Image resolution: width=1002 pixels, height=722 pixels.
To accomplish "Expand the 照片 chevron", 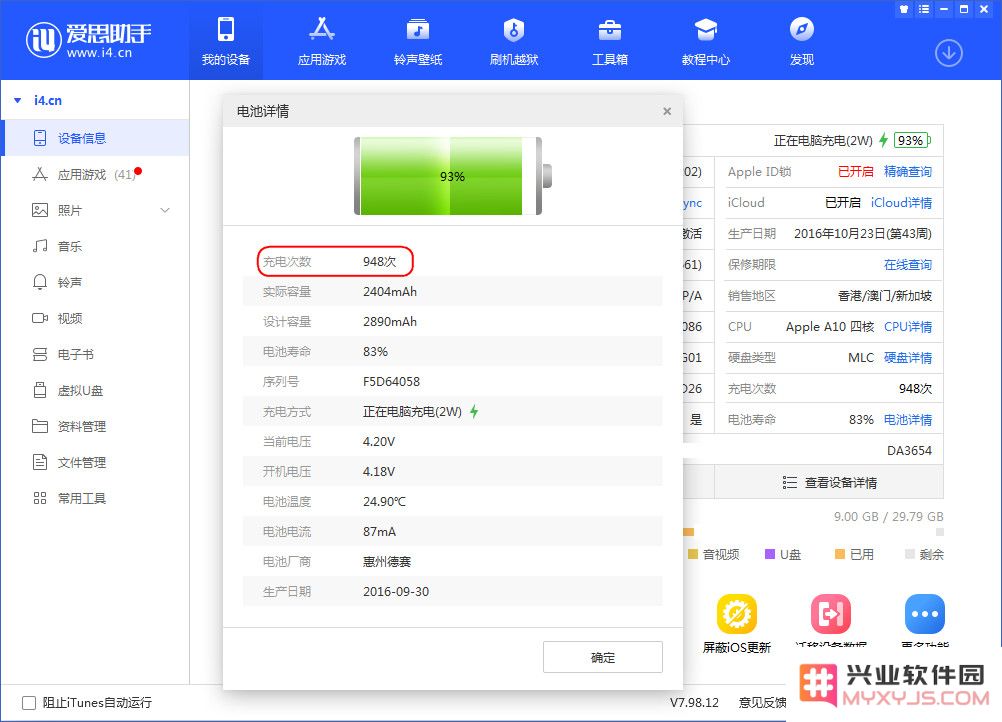I will coord(165,210).
